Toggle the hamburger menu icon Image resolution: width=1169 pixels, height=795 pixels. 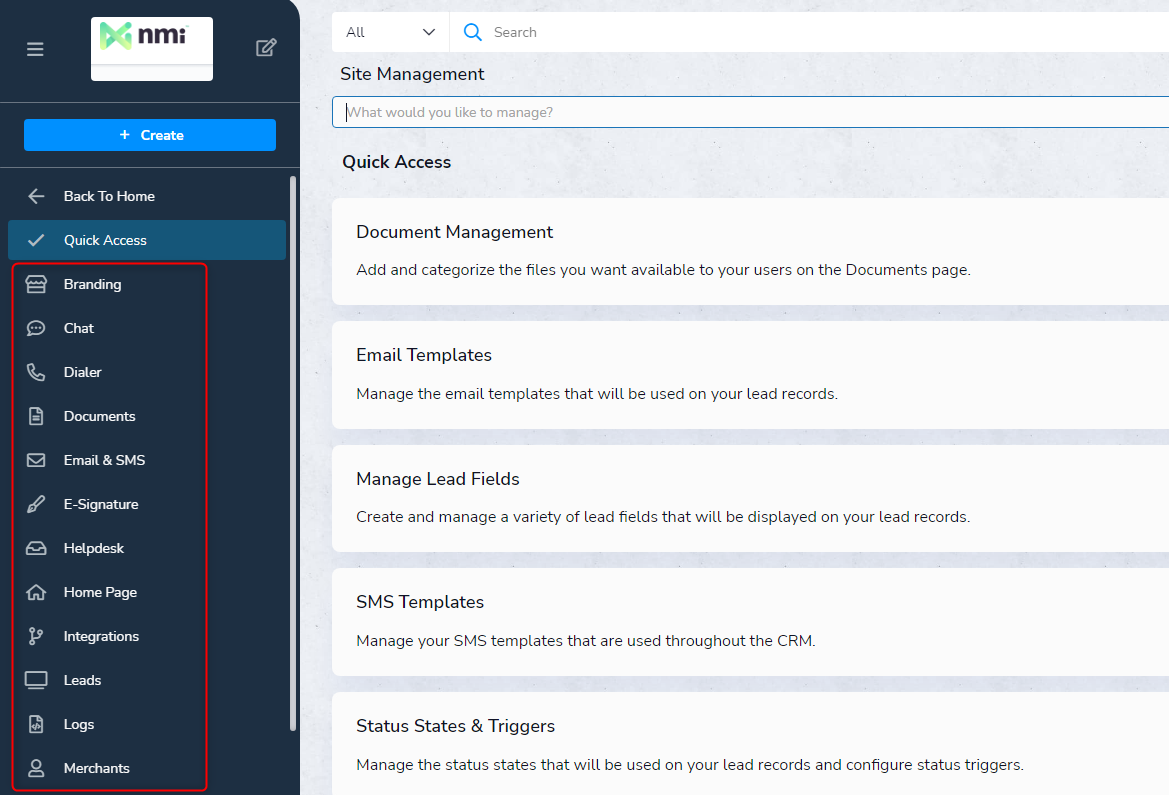click(35, 49)
